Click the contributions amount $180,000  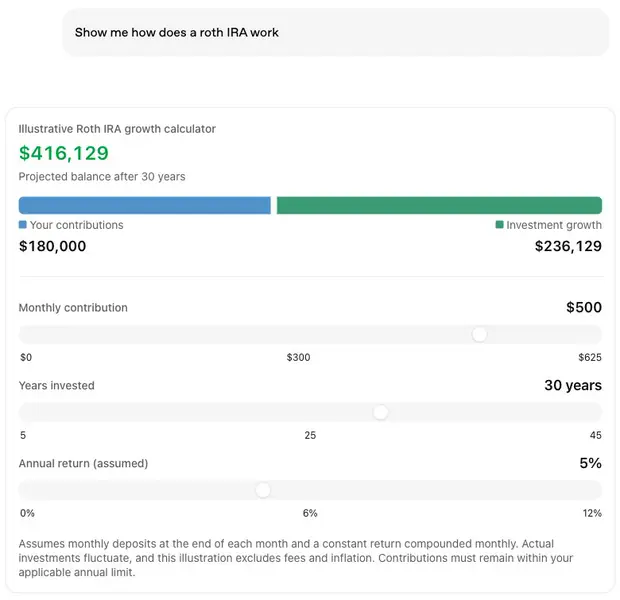pos(52,246)
